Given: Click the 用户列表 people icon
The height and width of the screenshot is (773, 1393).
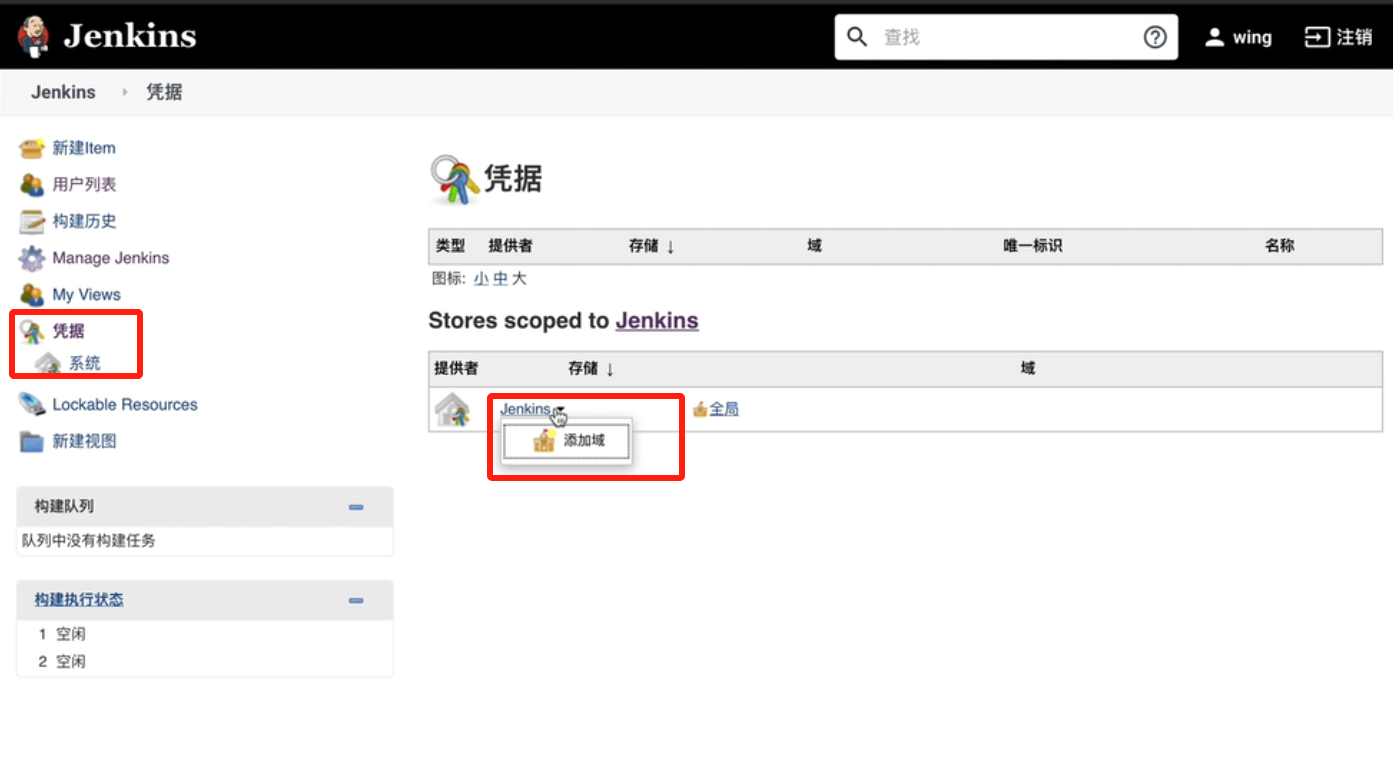Looking at the screenshot, I should (32, 185).
